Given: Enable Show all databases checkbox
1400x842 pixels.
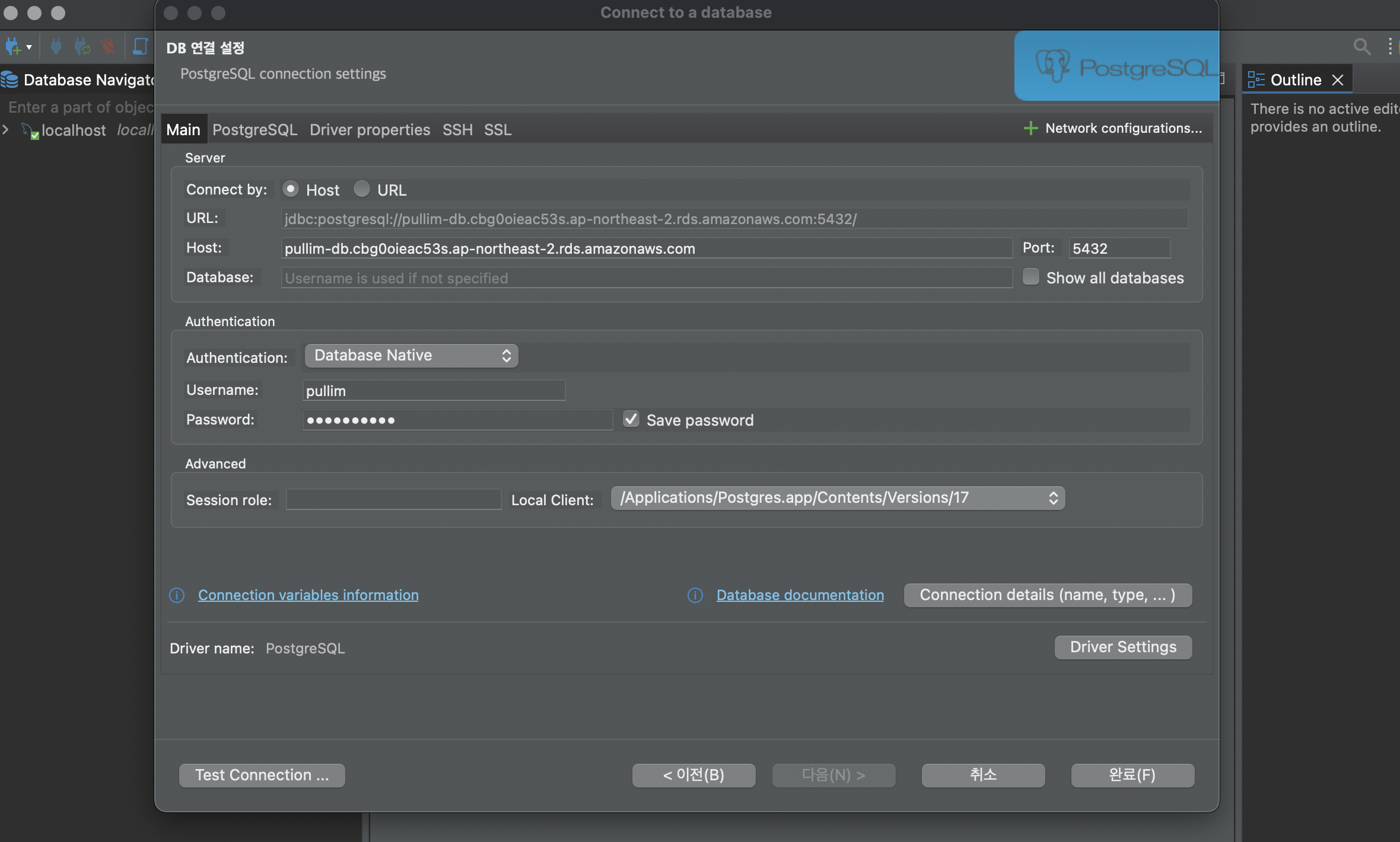Looking at the screenshot, I should point(1031,277).
